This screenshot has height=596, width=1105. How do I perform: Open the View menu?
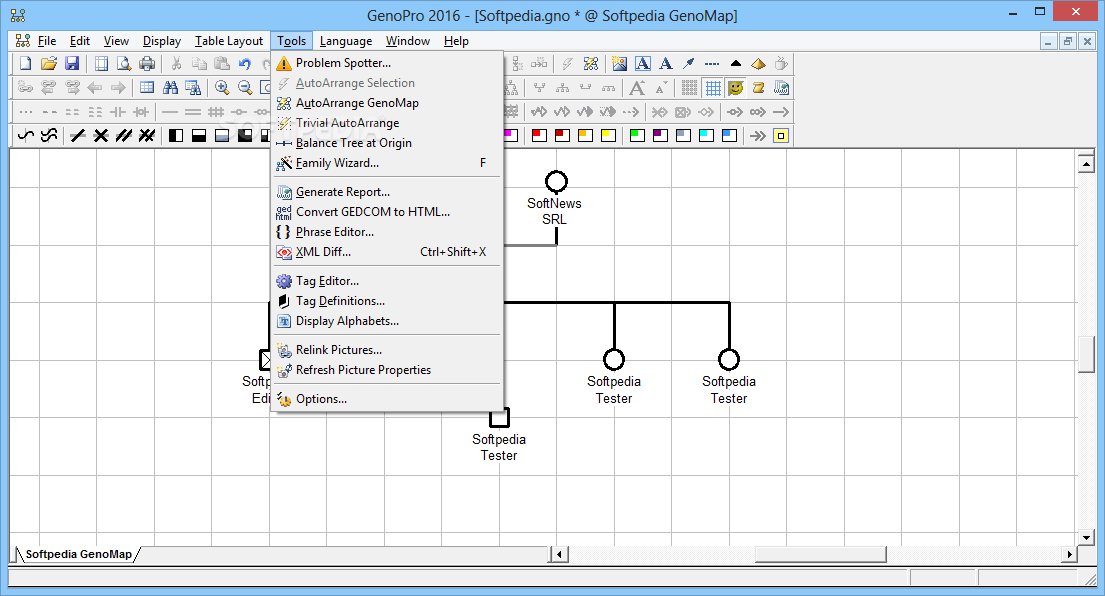(x=116, y=41)
